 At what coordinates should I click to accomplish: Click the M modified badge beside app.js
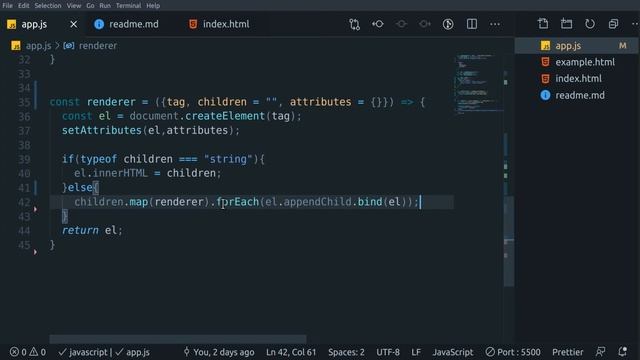tap(622, 46)
